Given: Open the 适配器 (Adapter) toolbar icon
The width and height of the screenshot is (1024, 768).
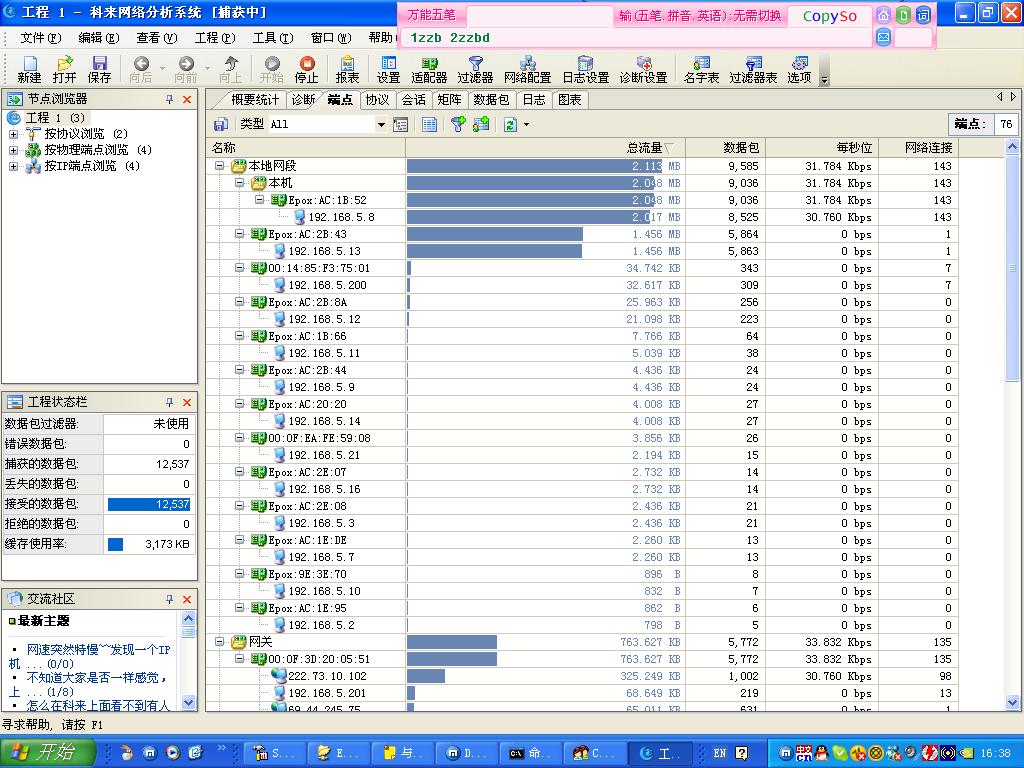Looking at the screenshot, I should pos(429,69).
